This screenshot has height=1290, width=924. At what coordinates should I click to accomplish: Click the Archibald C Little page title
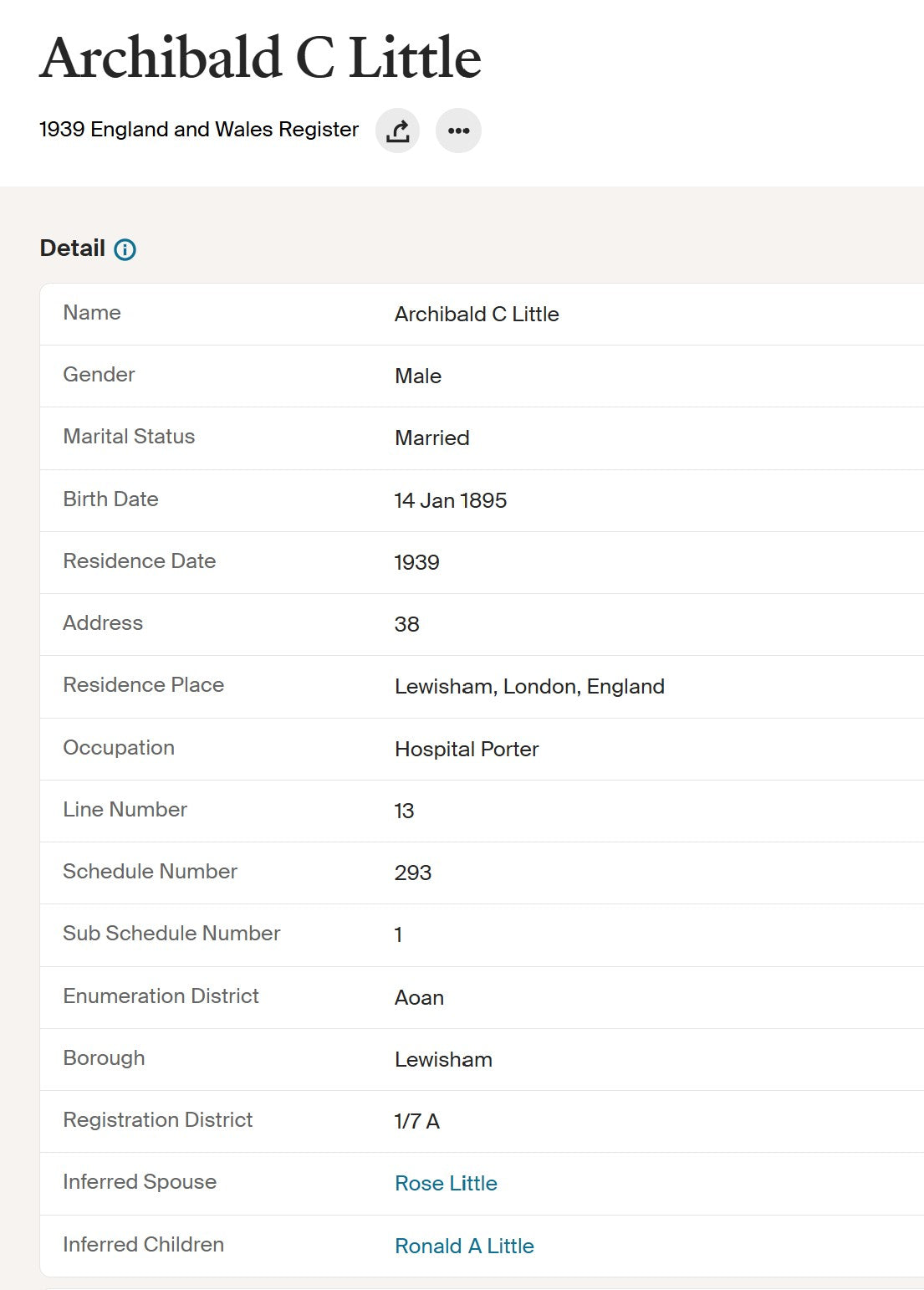pos(260,58)
